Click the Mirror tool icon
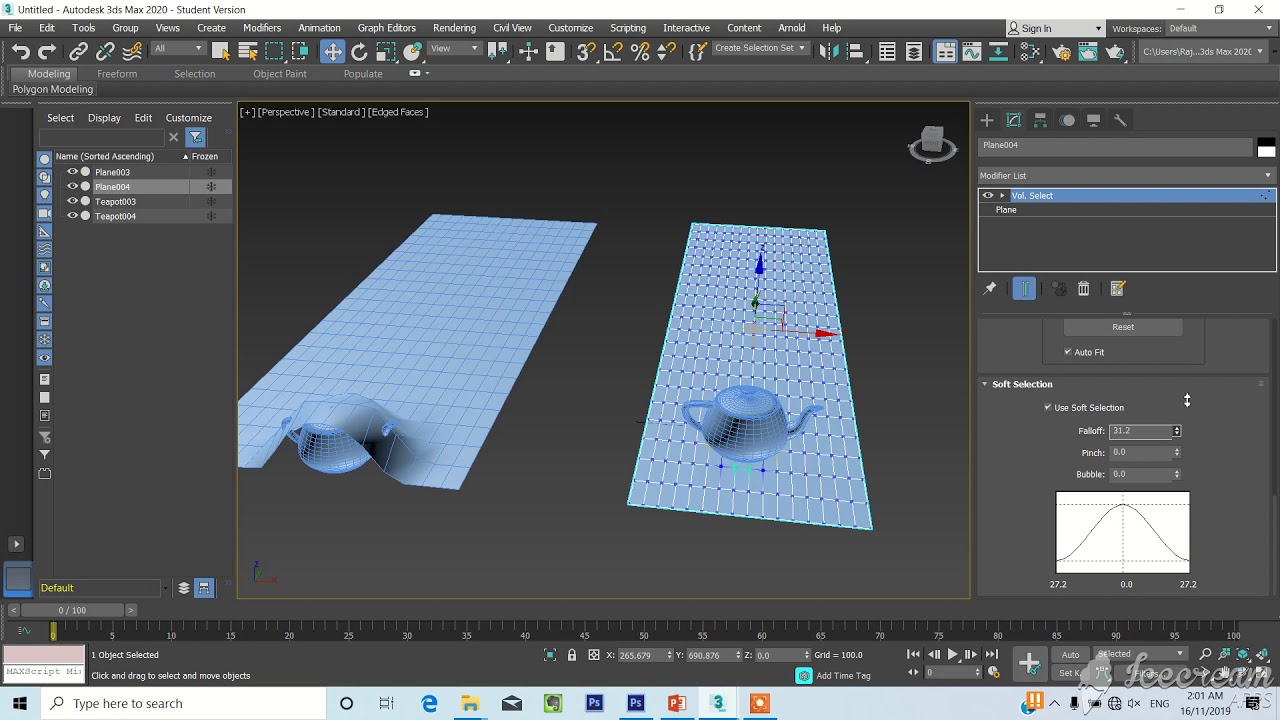 tap(829, 52)
